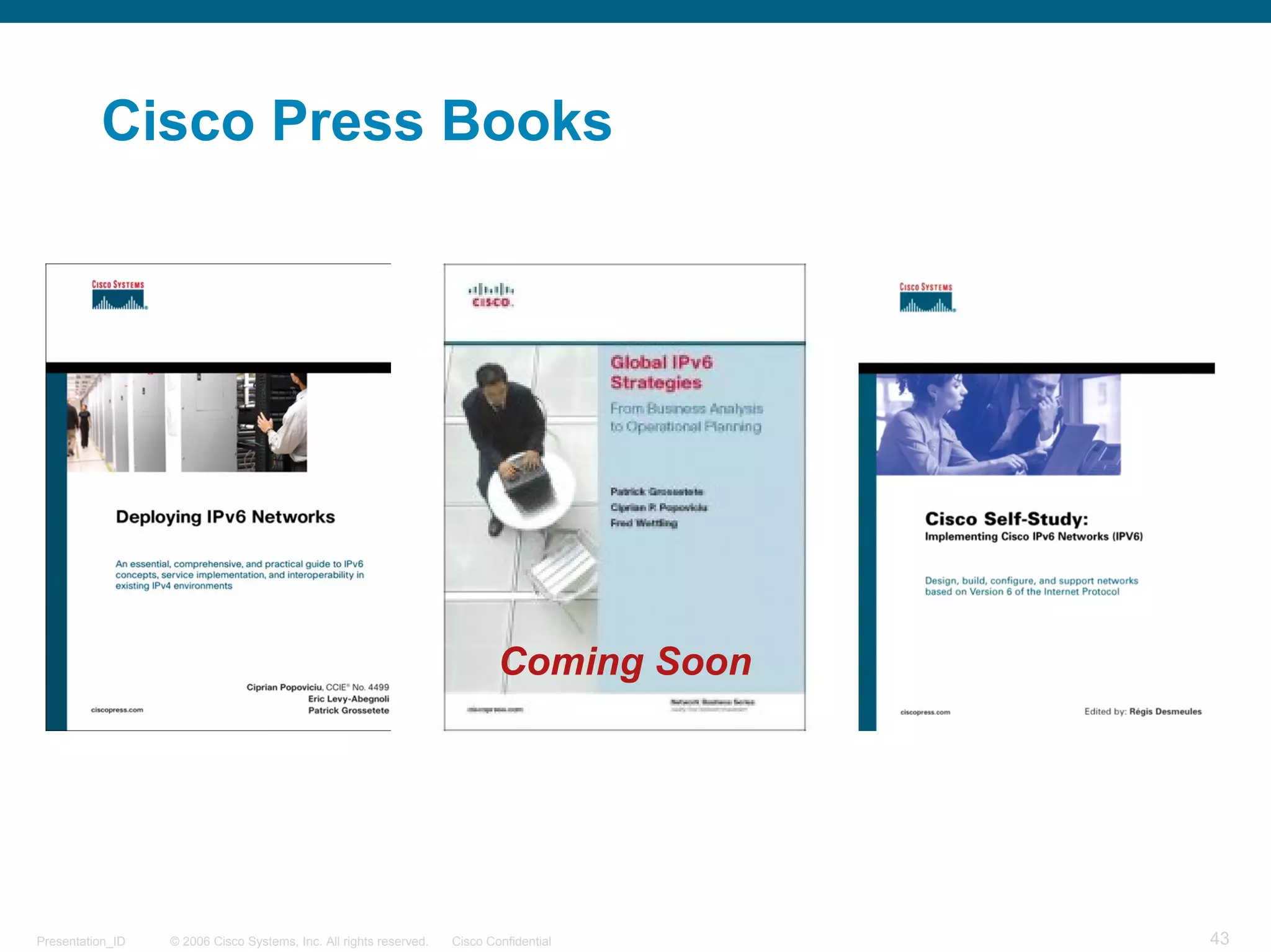Click the 'Global IPv6 Strategies' title text
This screenshot has height=952, width=1271.
[x=662, y=372]
